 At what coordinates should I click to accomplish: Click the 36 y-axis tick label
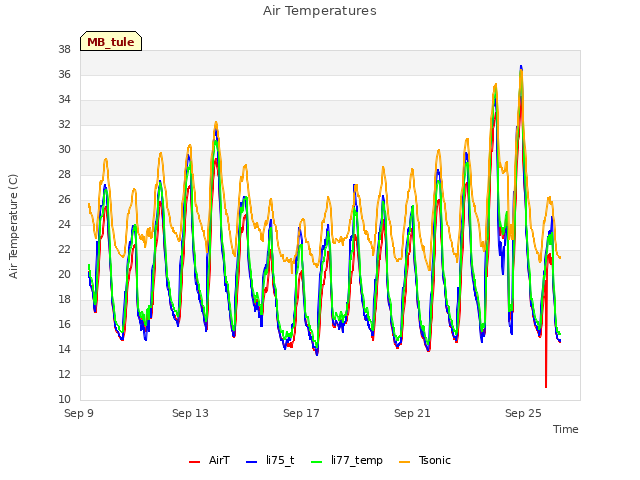(x=64, y=74)
